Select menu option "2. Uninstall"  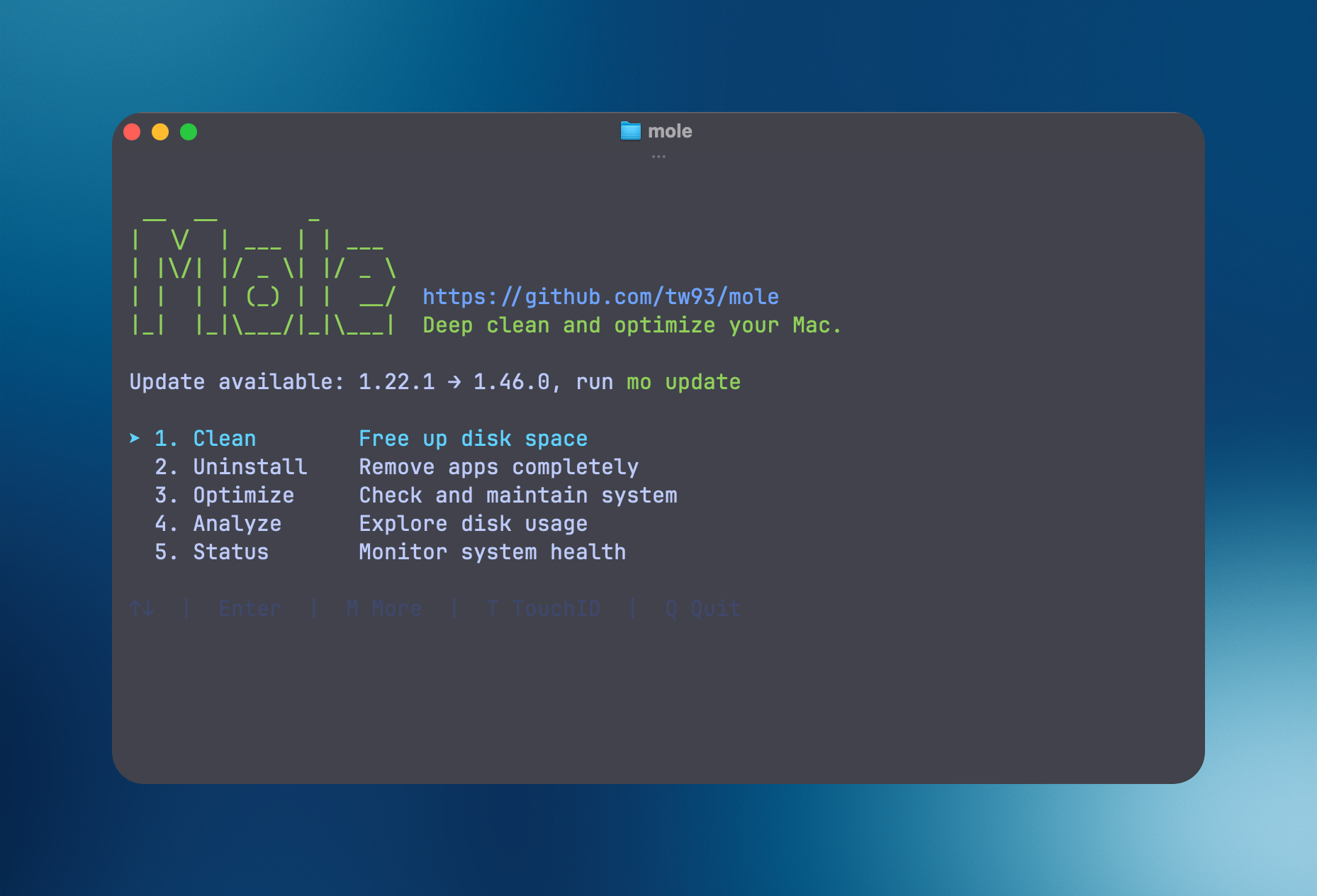click(x=230, y=467)
